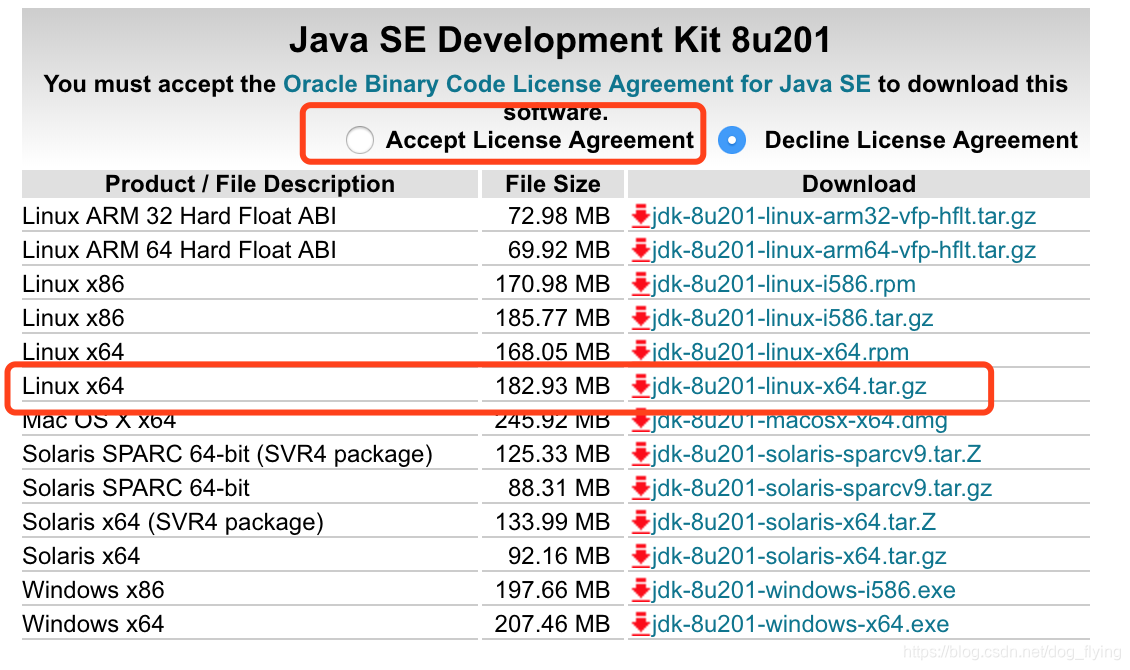This screenshot has width=1130, height=670.
Task: Download jdk-8u201-windows-x64.exe
Action: point(800,624)
